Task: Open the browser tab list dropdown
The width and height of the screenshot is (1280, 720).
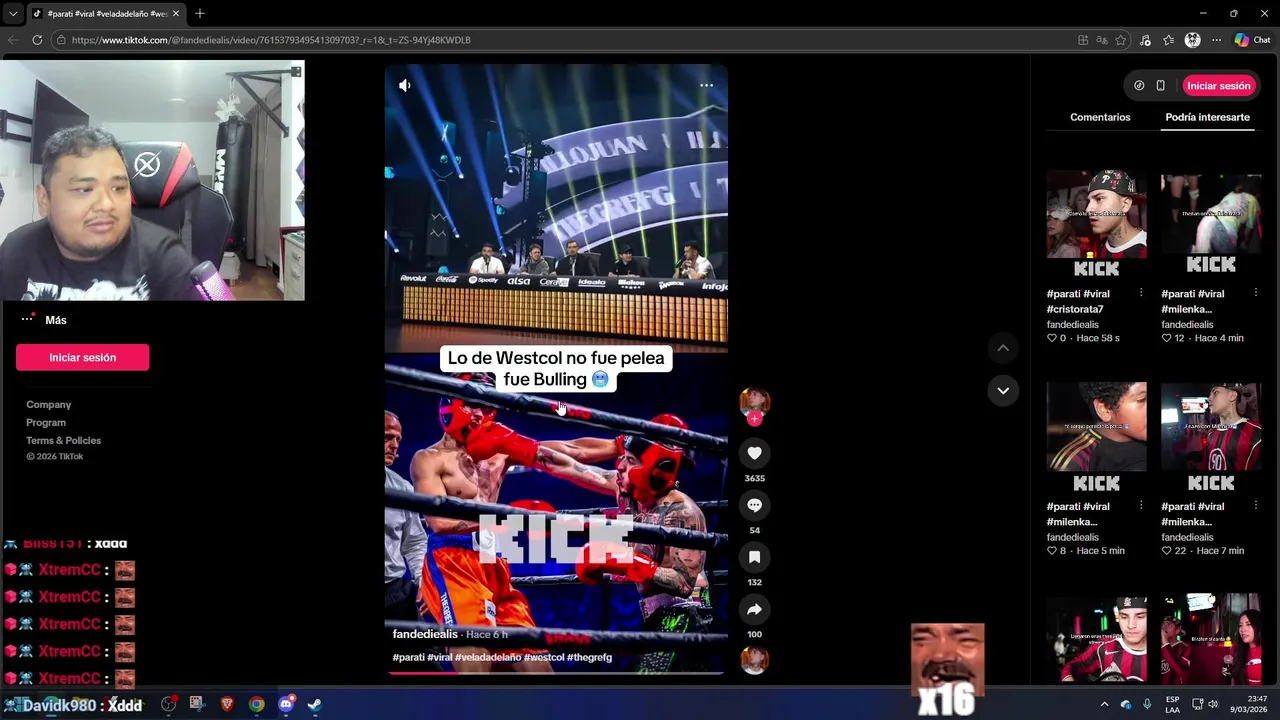Action: pos(12,13)
